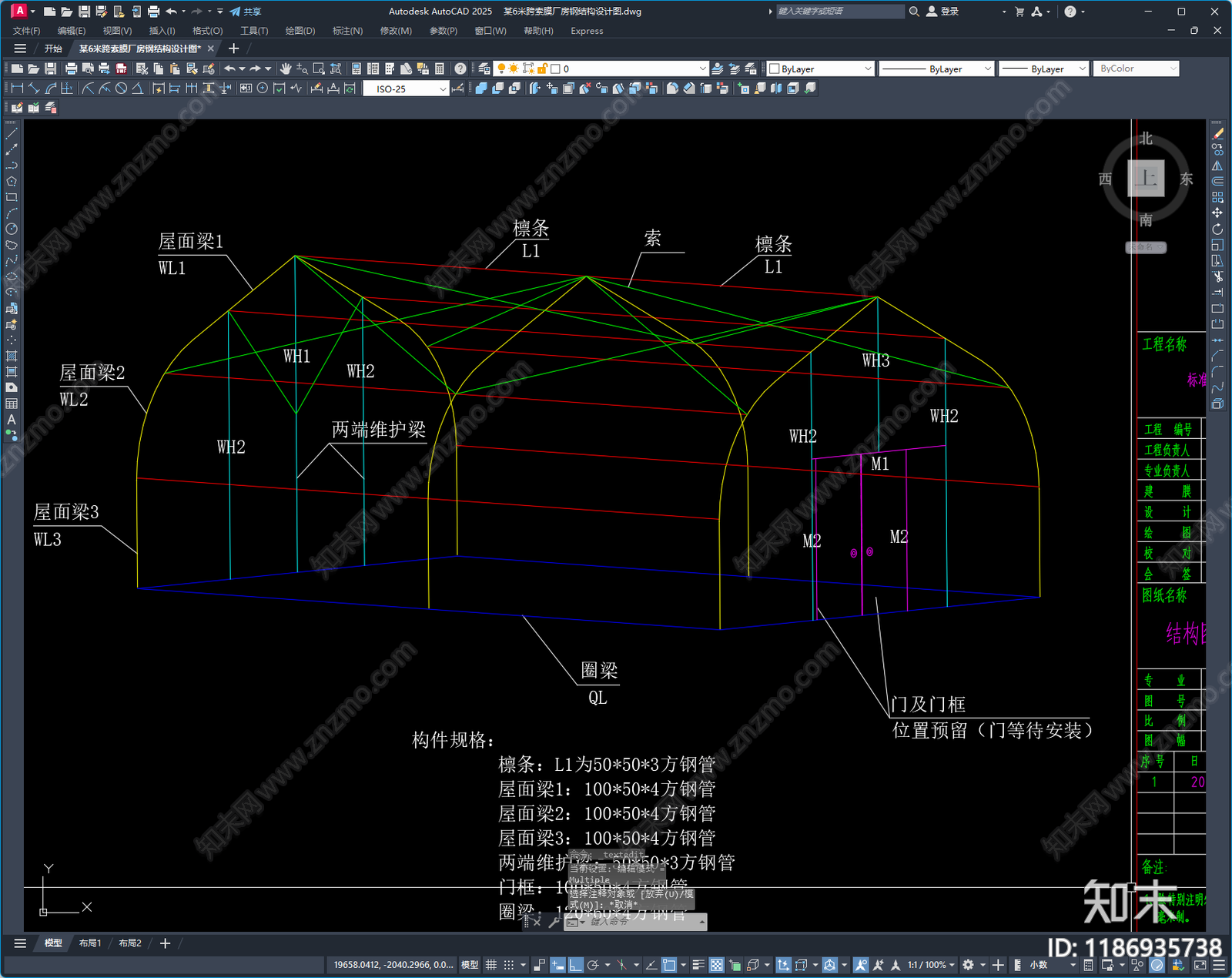Open the 绘图(D) menu

click(300, 31)
